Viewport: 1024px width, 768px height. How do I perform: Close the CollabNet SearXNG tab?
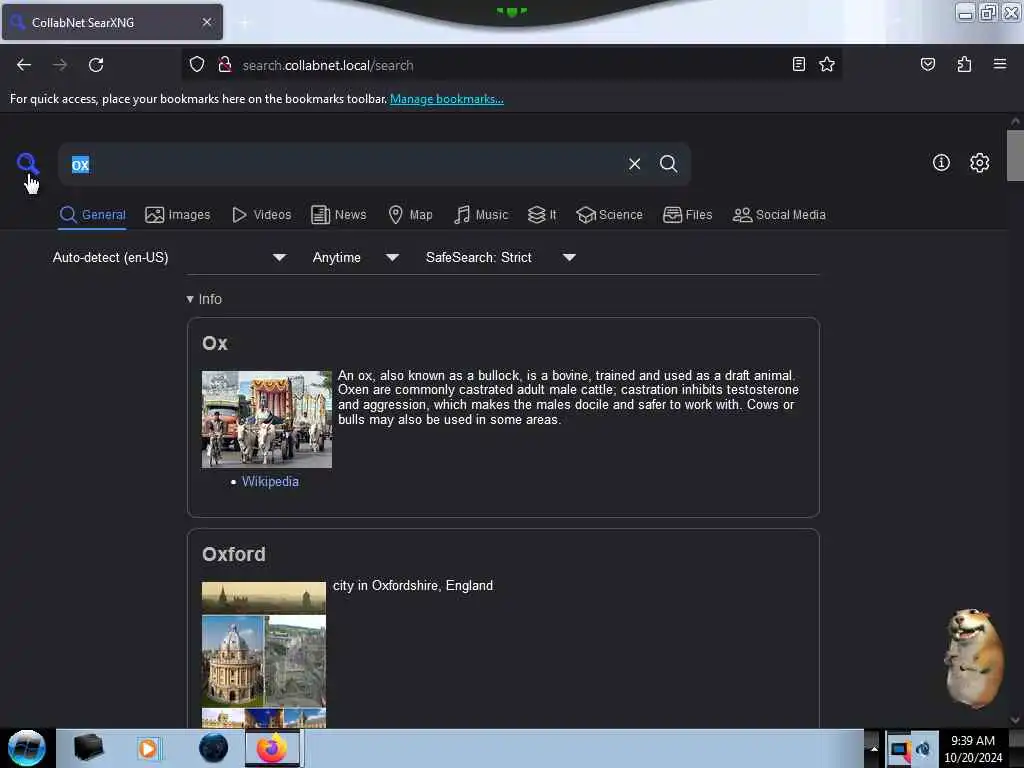(x=206, y=22)
